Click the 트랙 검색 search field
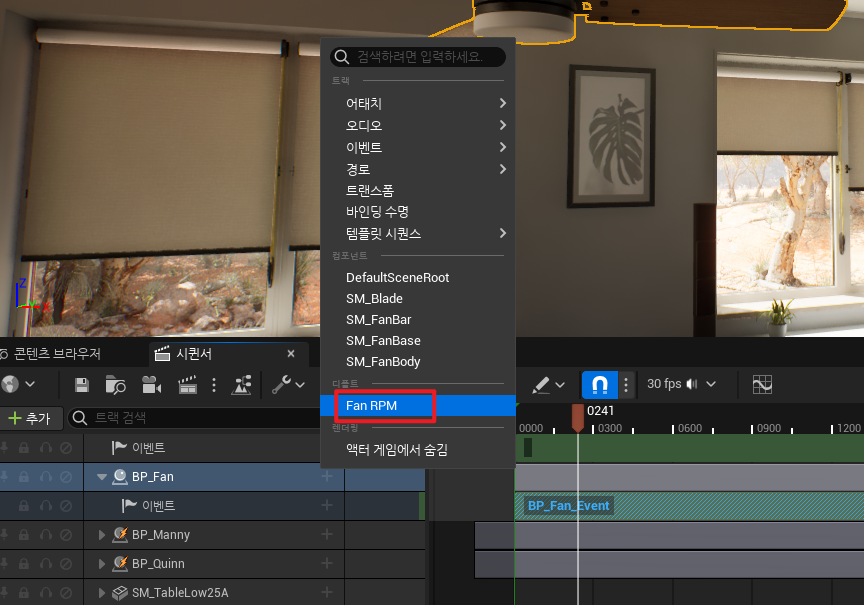The width and height of the screenshot is (864, 605). 194,418
